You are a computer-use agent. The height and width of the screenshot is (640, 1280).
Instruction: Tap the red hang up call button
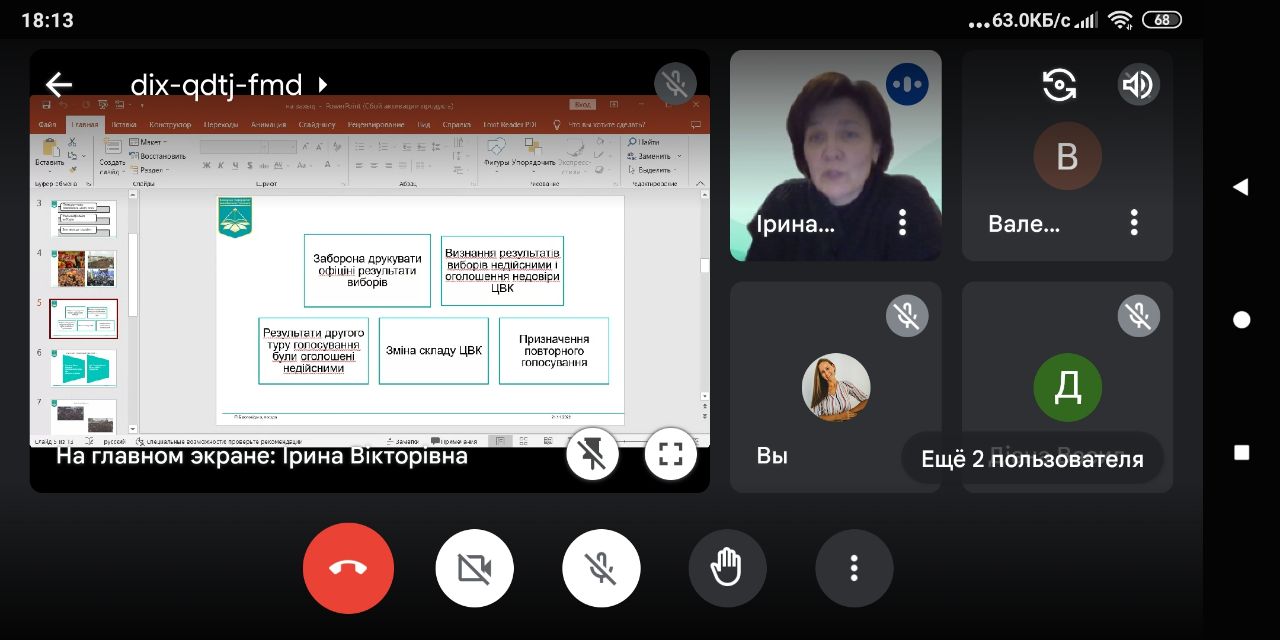point(348,568)
